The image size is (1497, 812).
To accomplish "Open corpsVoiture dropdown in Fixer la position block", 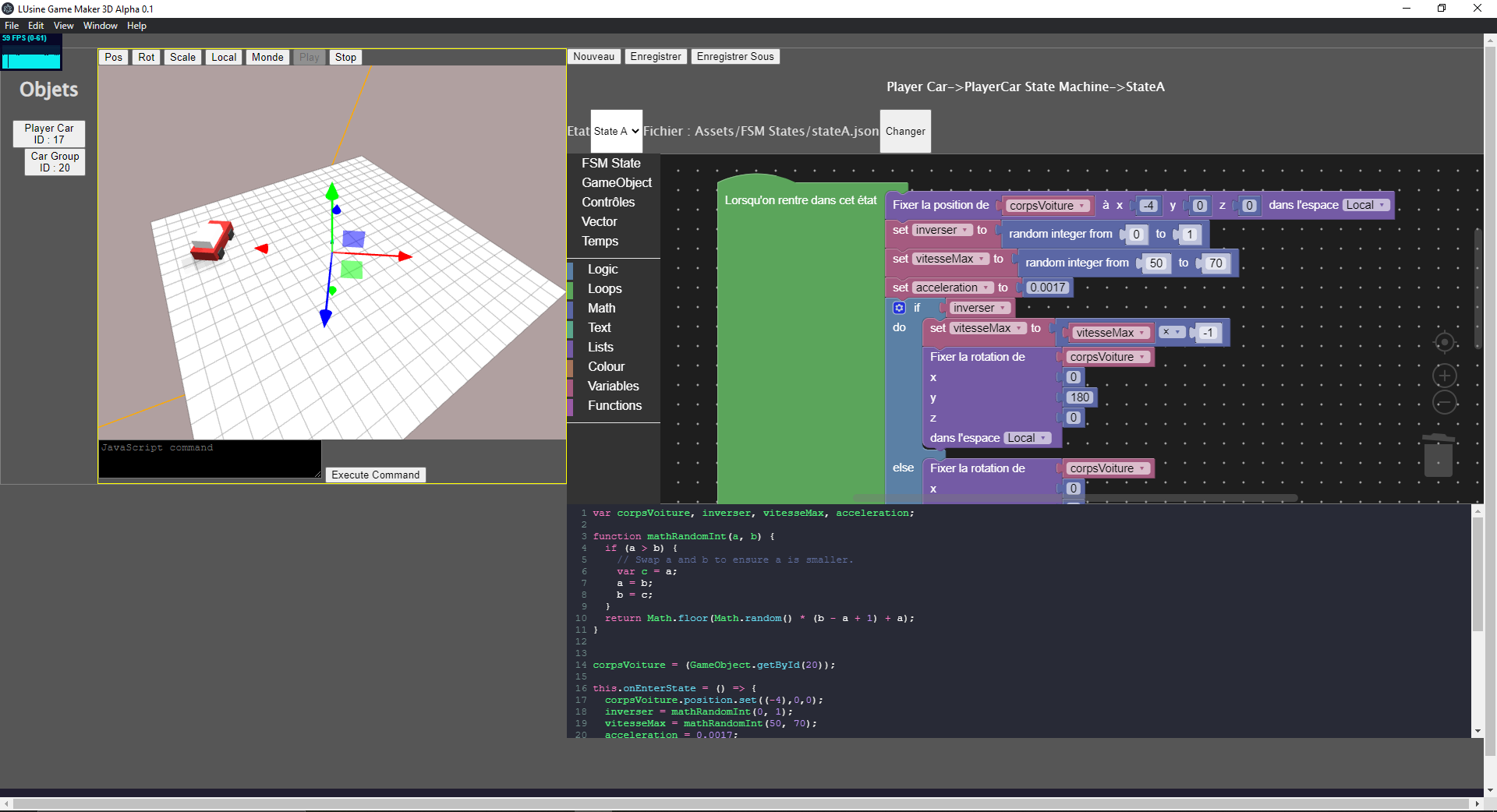I will pyautogui.click(x=1047, y=206).
